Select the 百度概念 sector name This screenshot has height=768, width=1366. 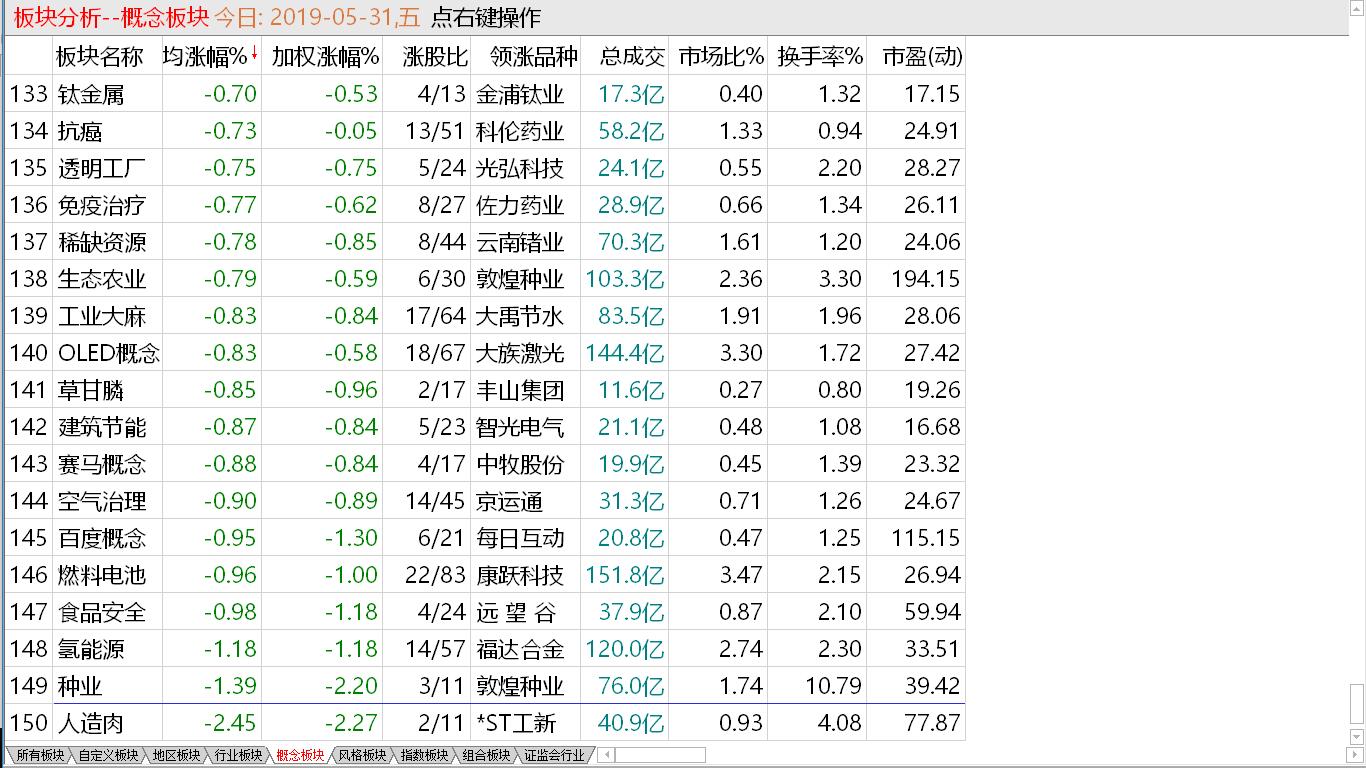click(x=102, y=538)
